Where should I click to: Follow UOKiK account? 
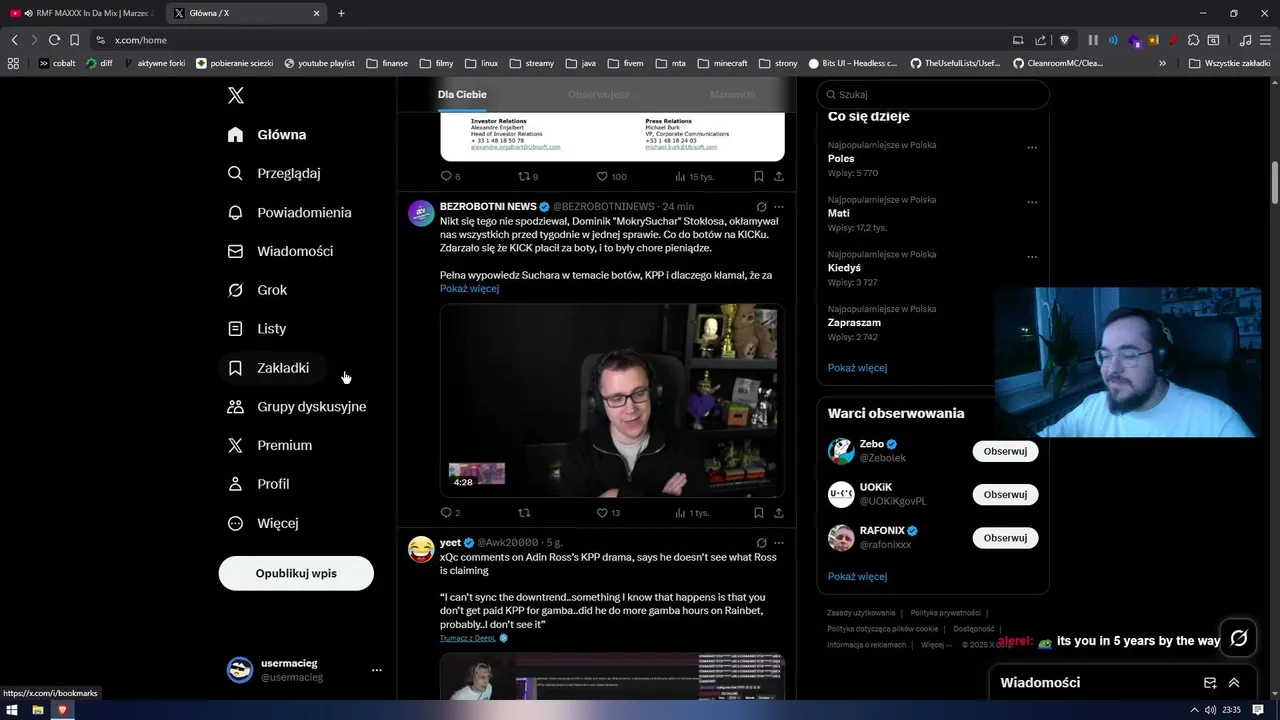1005,495
